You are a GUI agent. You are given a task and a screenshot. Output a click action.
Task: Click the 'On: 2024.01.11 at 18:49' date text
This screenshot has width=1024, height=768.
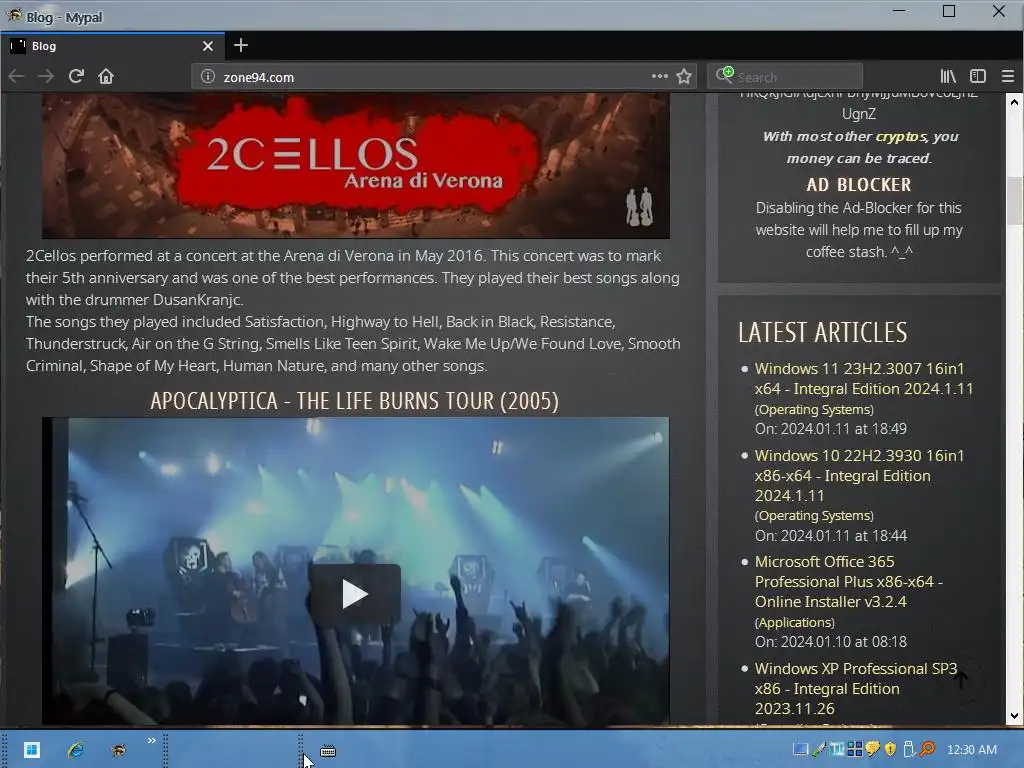point(831,429)
